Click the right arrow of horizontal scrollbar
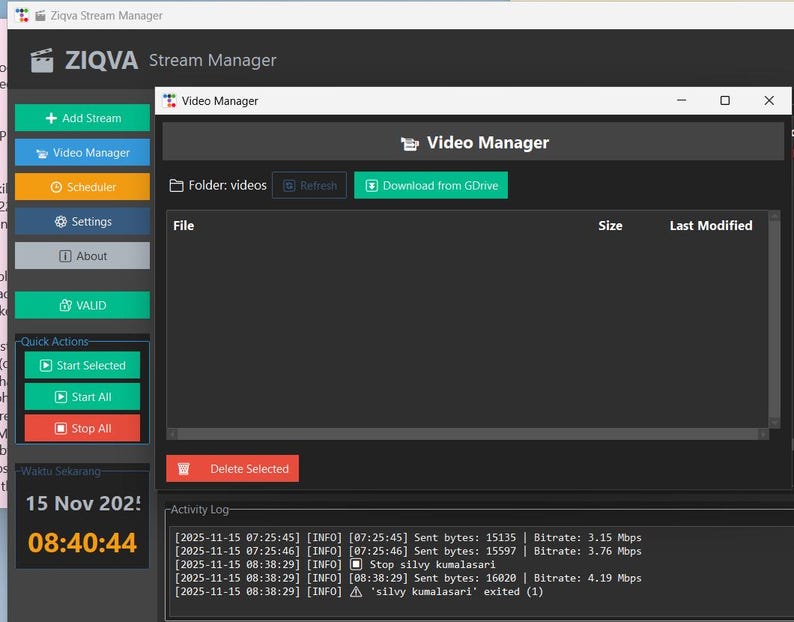 [x=763, y=434]
